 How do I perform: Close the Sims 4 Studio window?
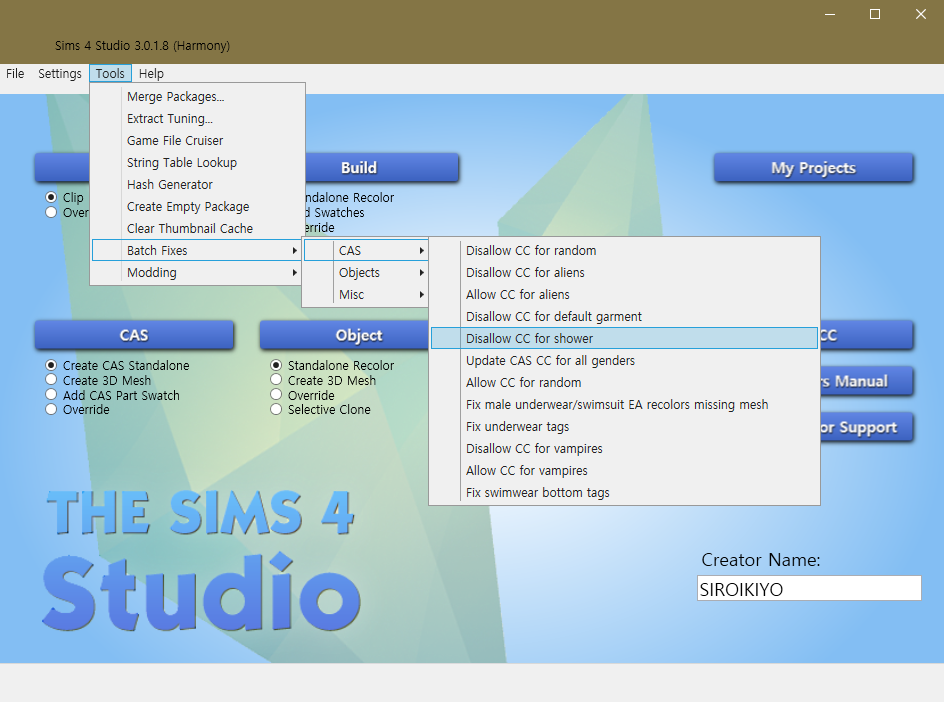click(921, 14)
